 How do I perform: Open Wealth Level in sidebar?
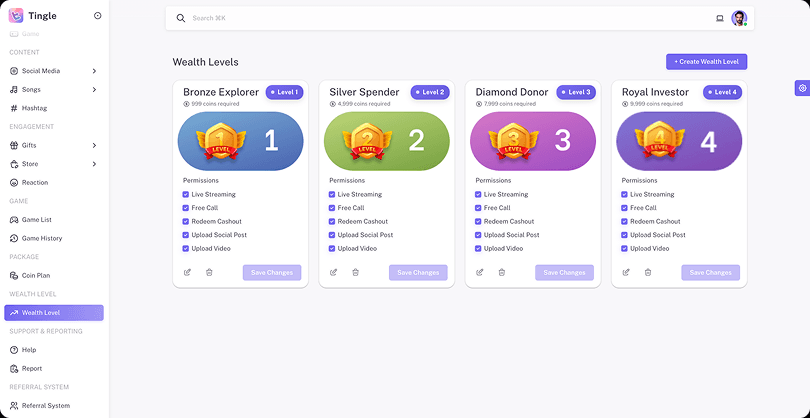point(54,313)
